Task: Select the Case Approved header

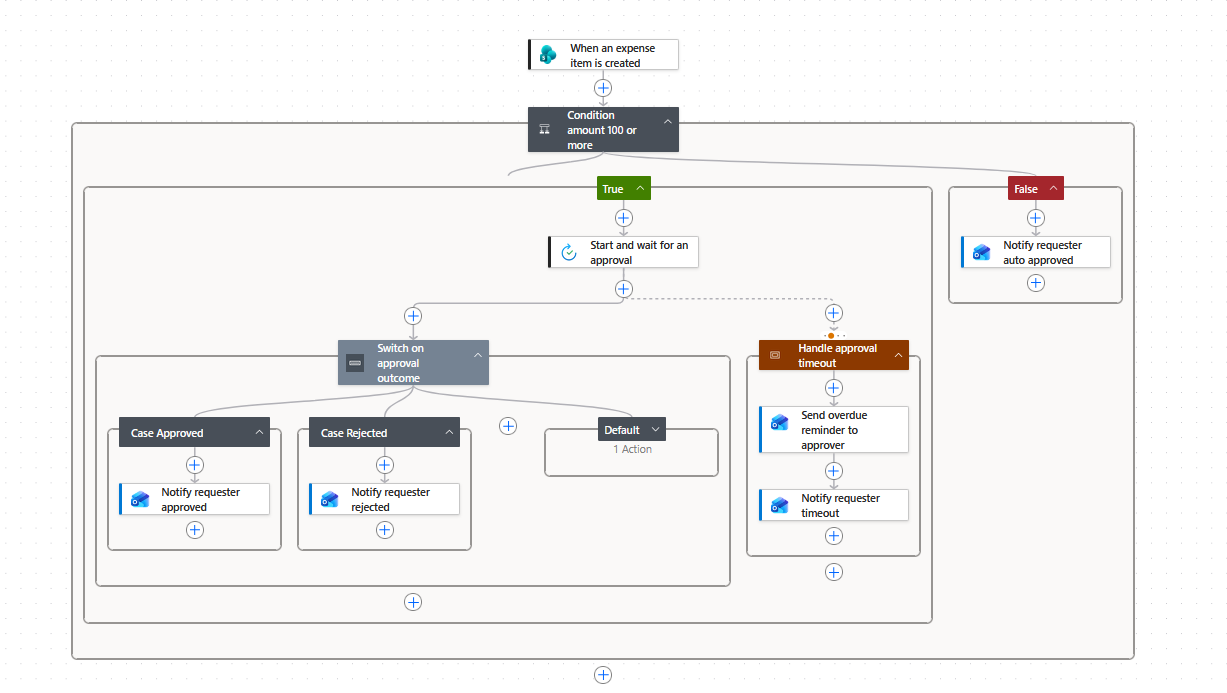Action: [x=194, y=432]
